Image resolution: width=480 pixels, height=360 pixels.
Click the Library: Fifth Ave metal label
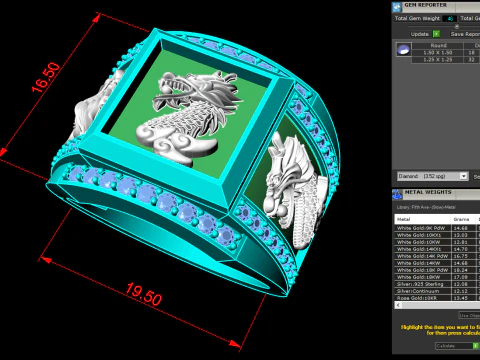point(426,207)
